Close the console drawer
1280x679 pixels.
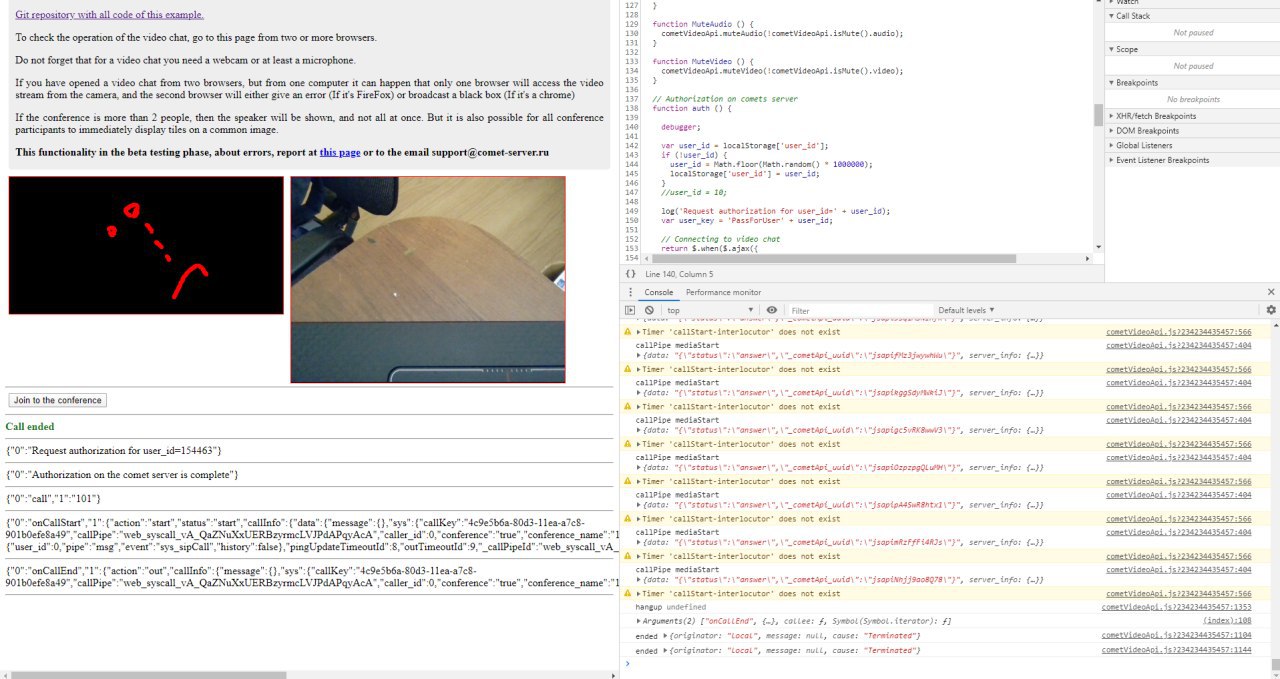point(1271,292)
